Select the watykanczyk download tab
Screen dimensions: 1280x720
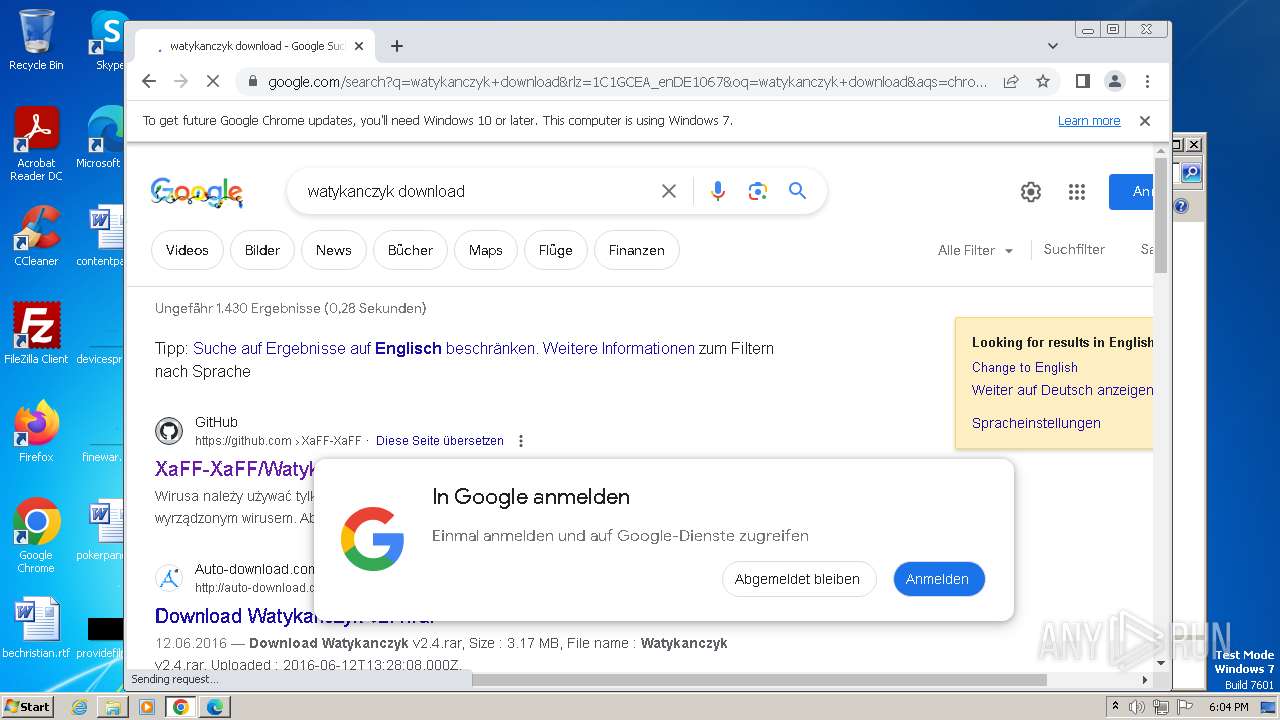[255, 46]
